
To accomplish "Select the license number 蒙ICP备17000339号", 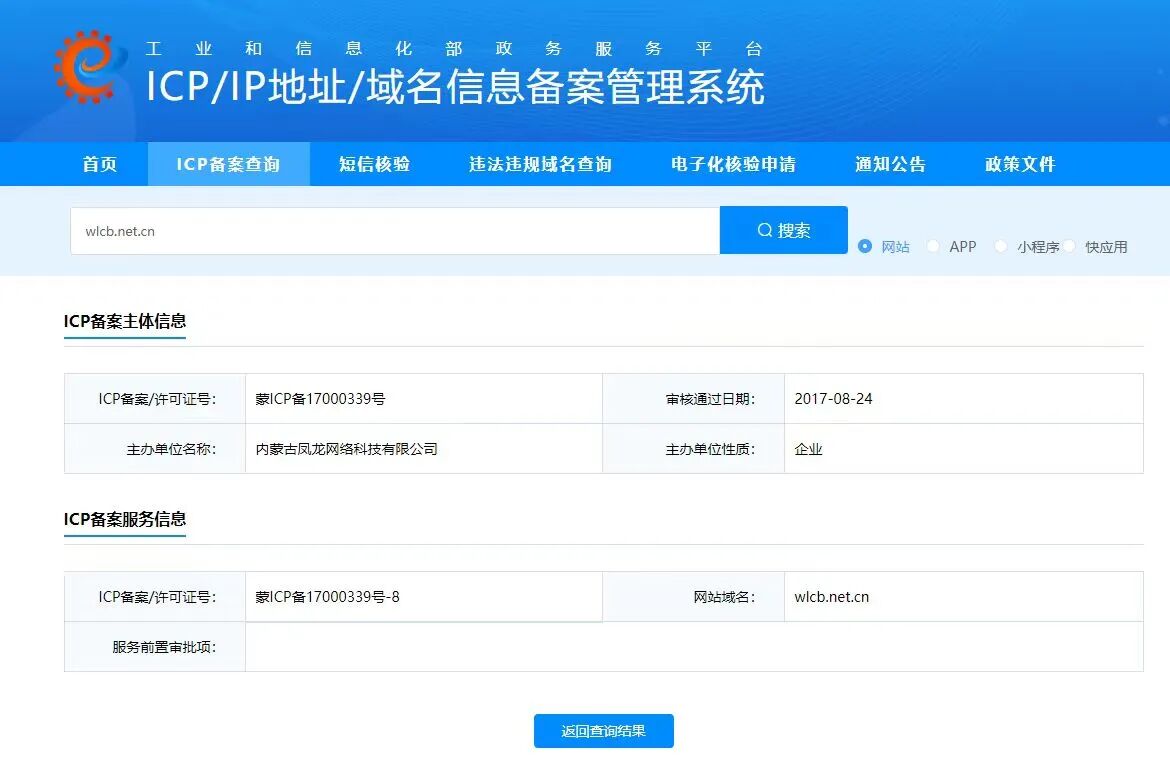I will 320,399.
